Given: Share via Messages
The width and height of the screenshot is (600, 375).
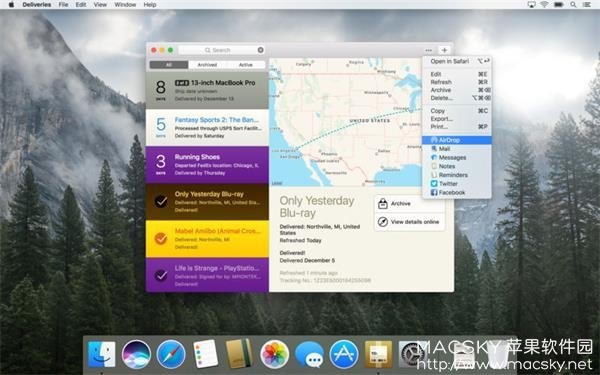Looking at the screenshot, I should coord(457,157).
